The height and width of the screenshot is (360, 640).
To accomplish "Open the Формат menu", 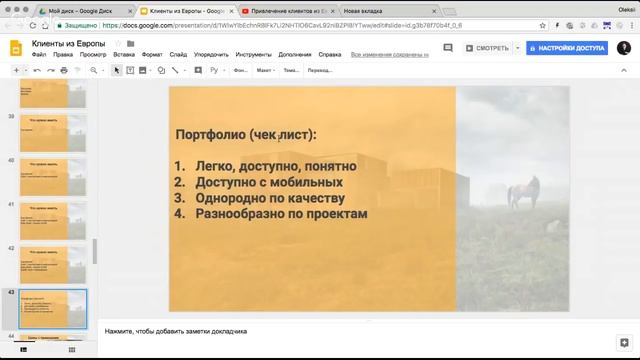I will [x=152, y=54].
